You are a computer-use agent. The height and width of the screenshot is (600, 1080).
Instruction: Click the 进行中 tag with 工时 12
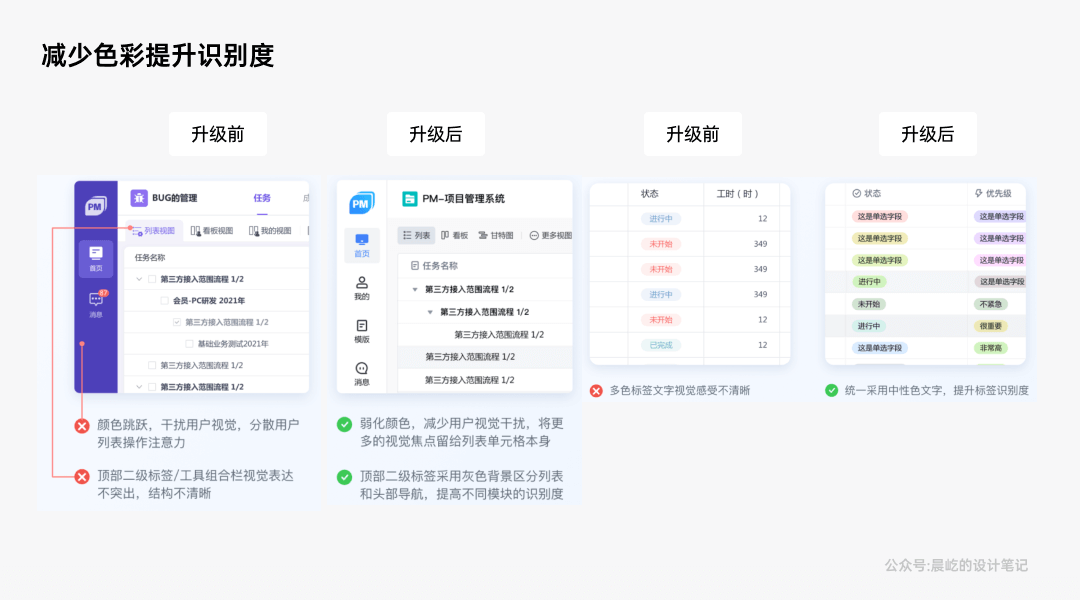[x=661, y=218]
